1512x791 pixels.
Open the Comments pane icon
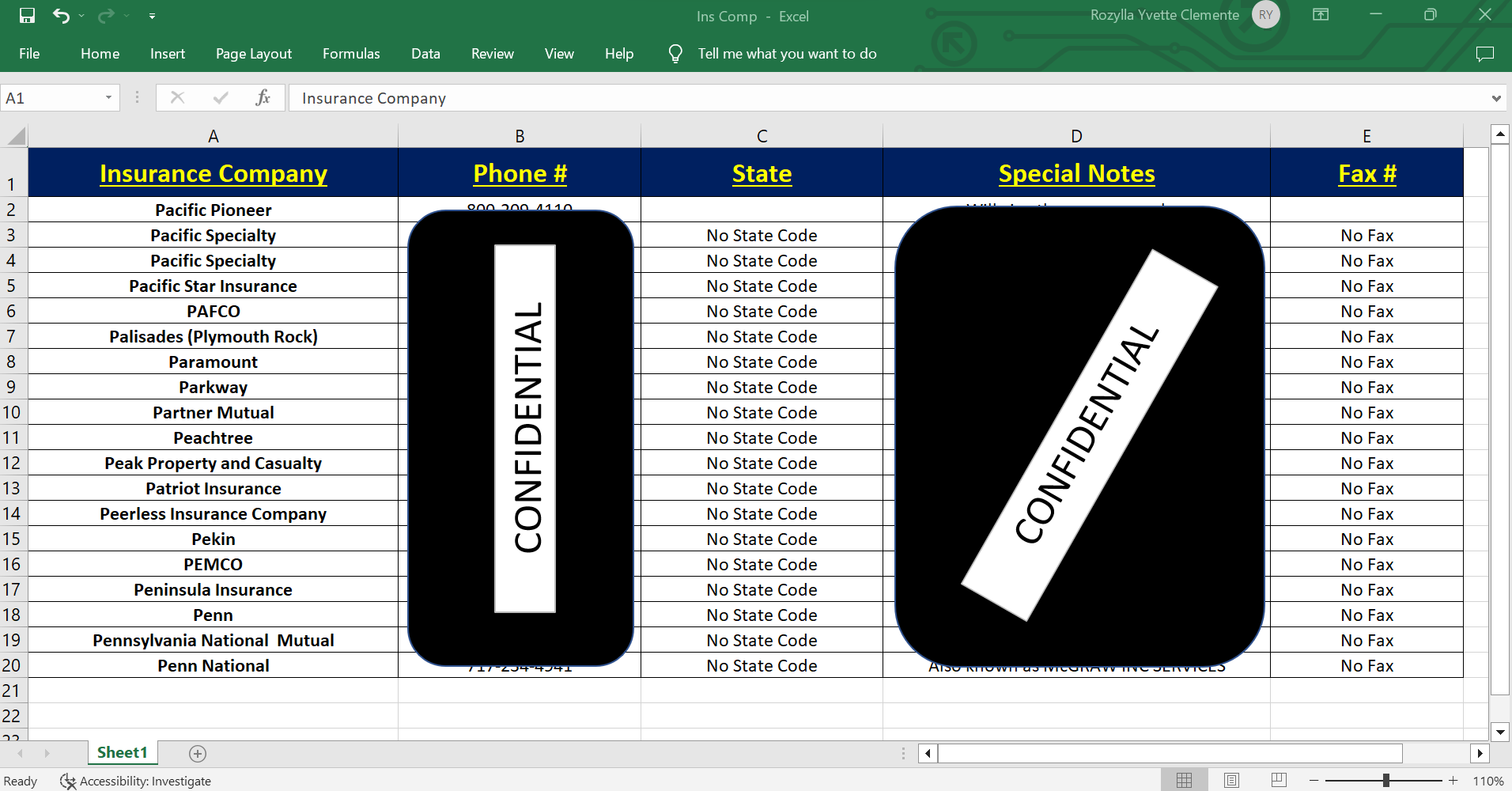click(x=1485, y=54)
